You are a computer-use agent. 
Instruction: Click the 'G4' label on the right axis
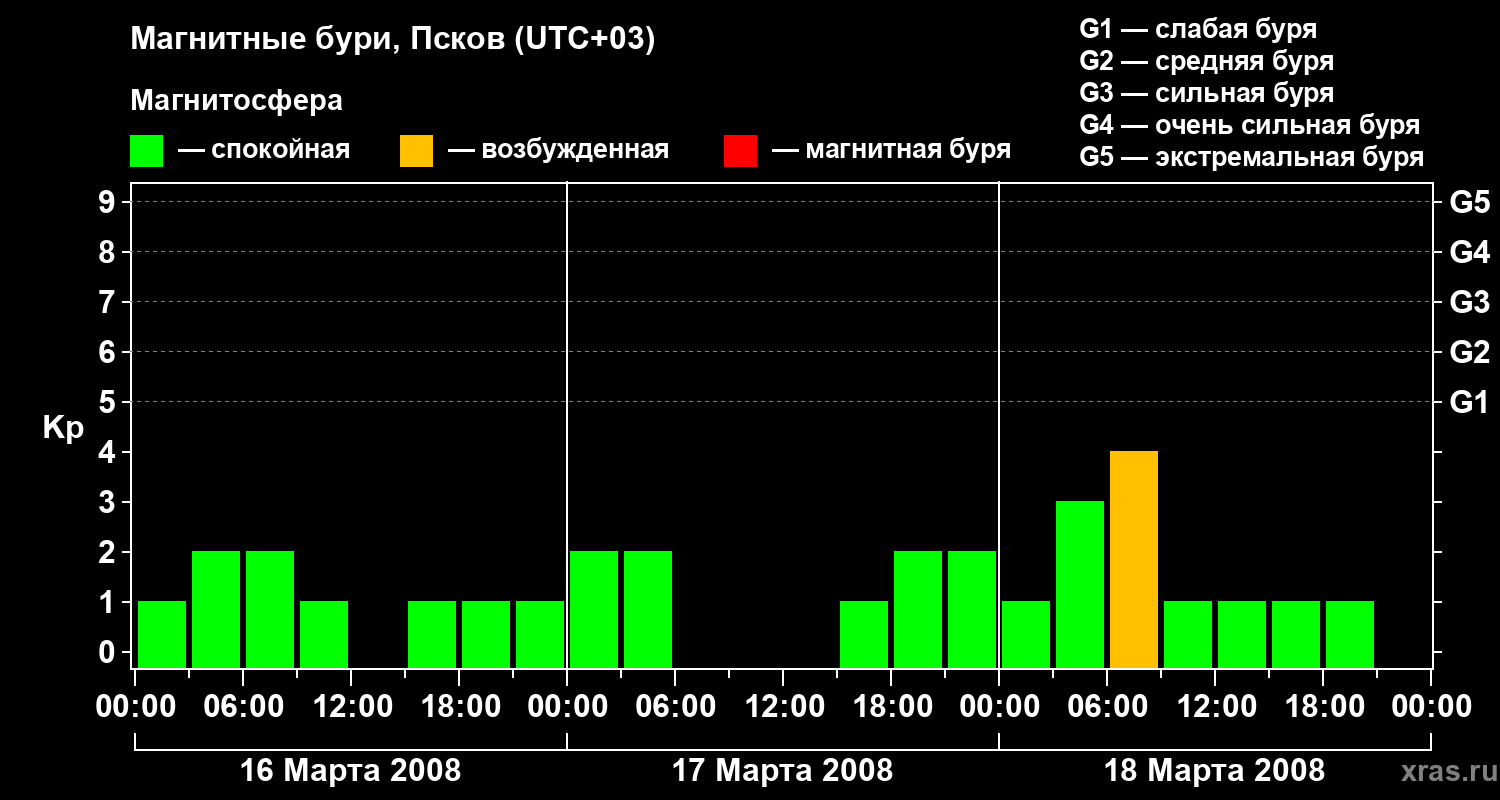click(1469, 252)
